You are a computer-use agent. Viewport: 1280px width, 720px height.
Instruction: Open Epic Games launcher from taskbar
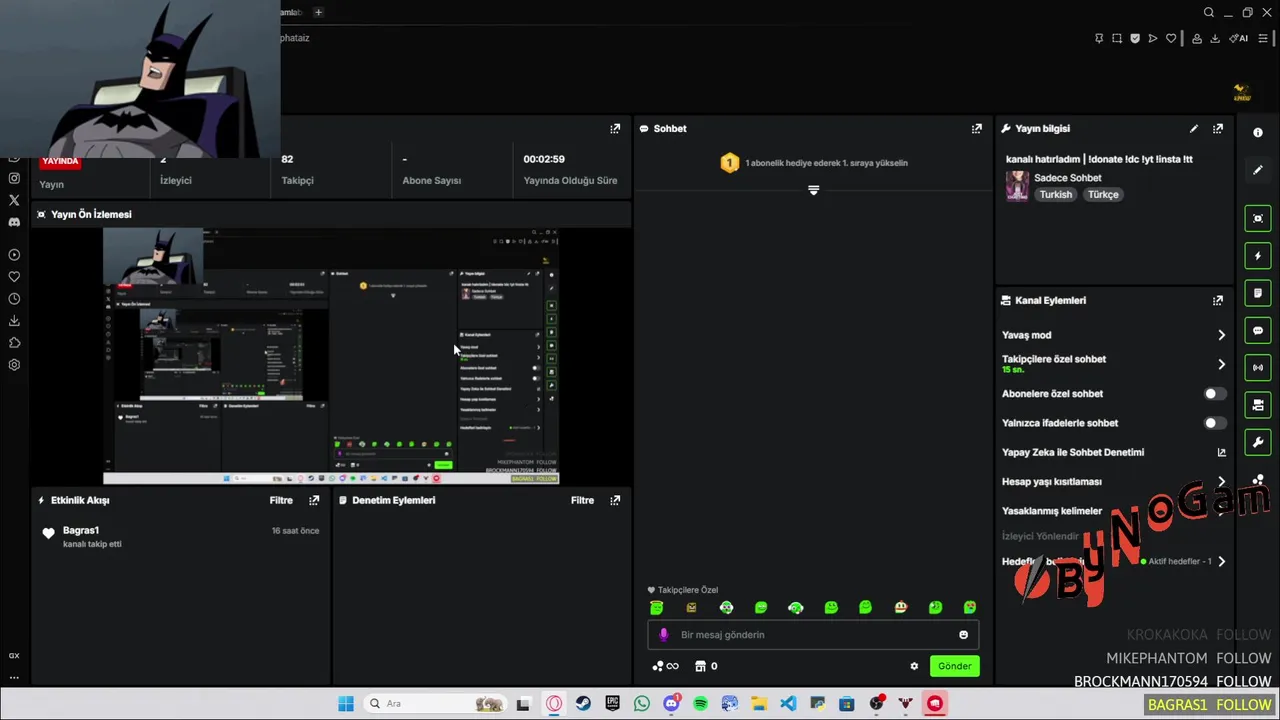pyautogui.click(x=612, y=704)
